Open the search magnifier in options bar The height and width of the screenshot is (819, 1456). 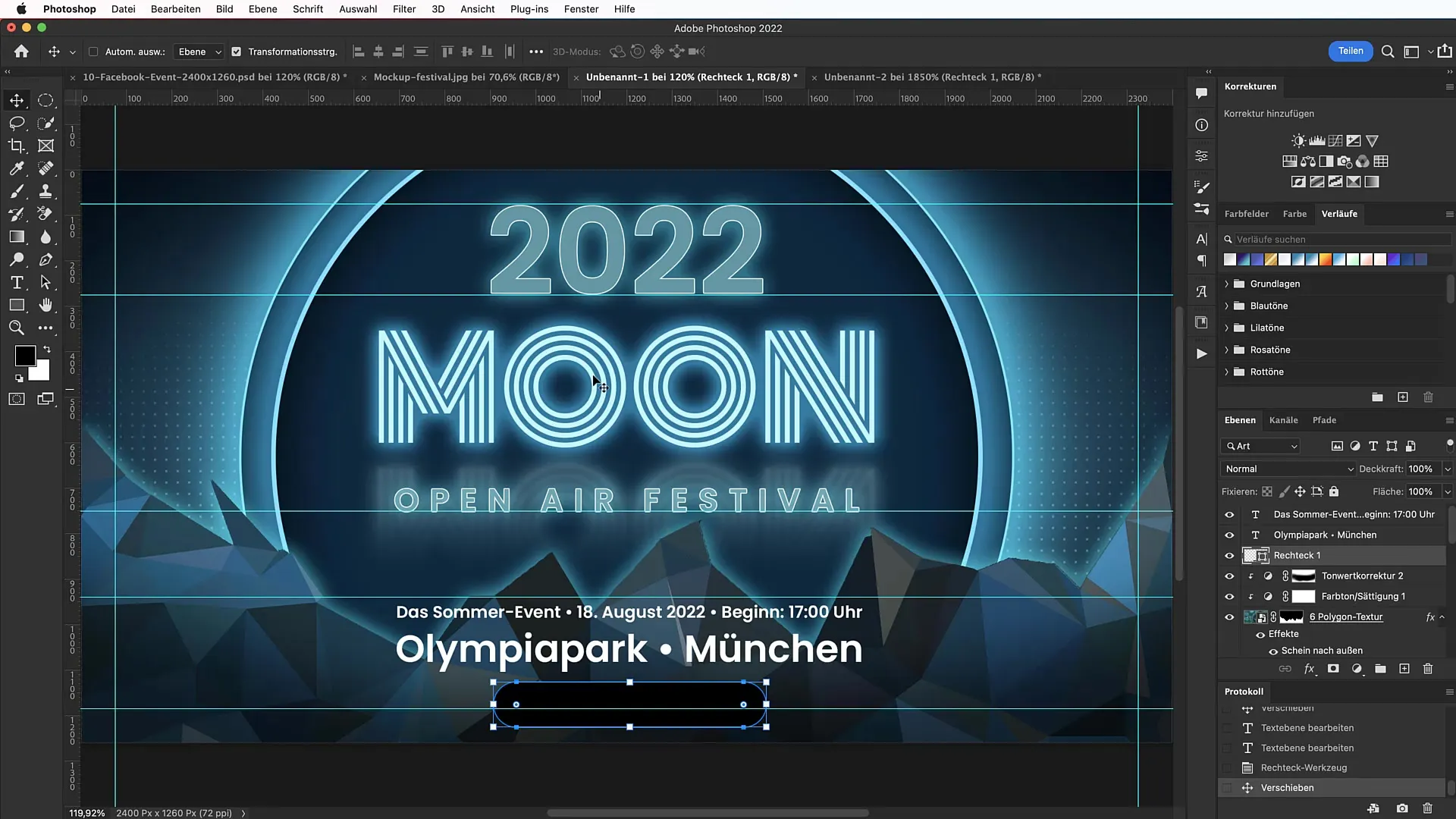(1388, 52)
